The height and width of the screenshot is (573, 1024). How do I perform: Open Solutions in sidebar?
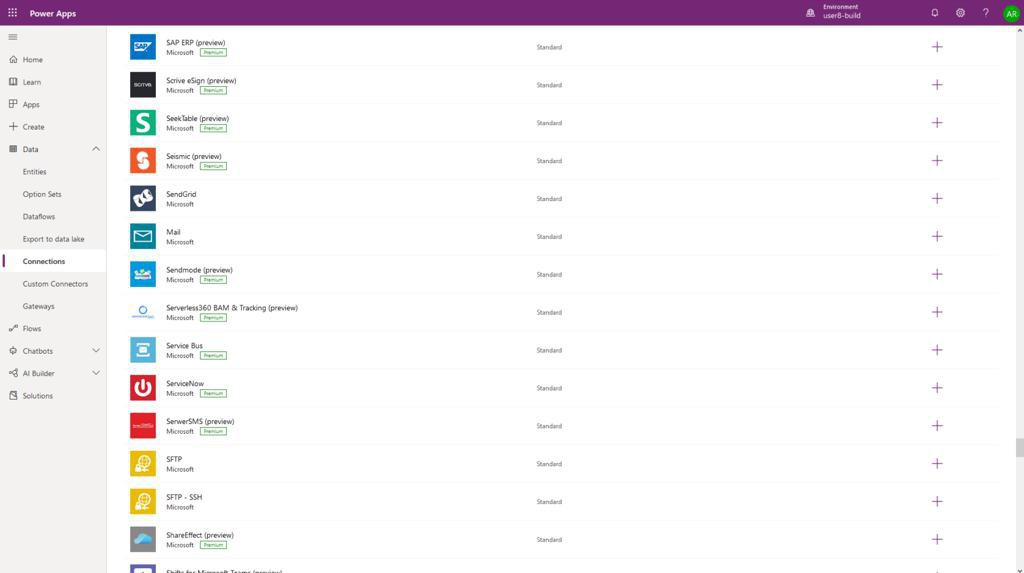[x=53, y=396]
